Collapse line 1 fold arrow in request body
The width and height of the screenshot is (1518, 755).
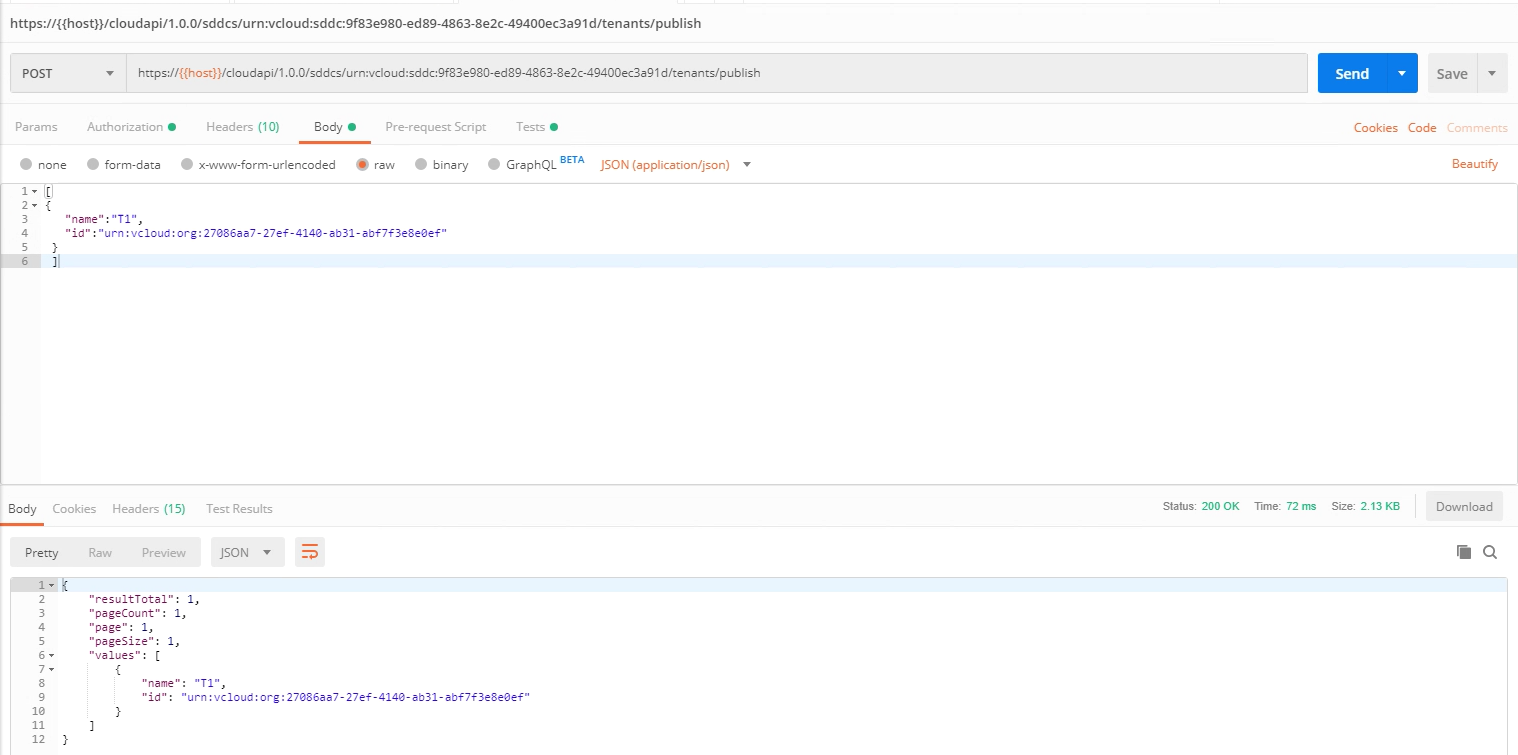(35, 191)
